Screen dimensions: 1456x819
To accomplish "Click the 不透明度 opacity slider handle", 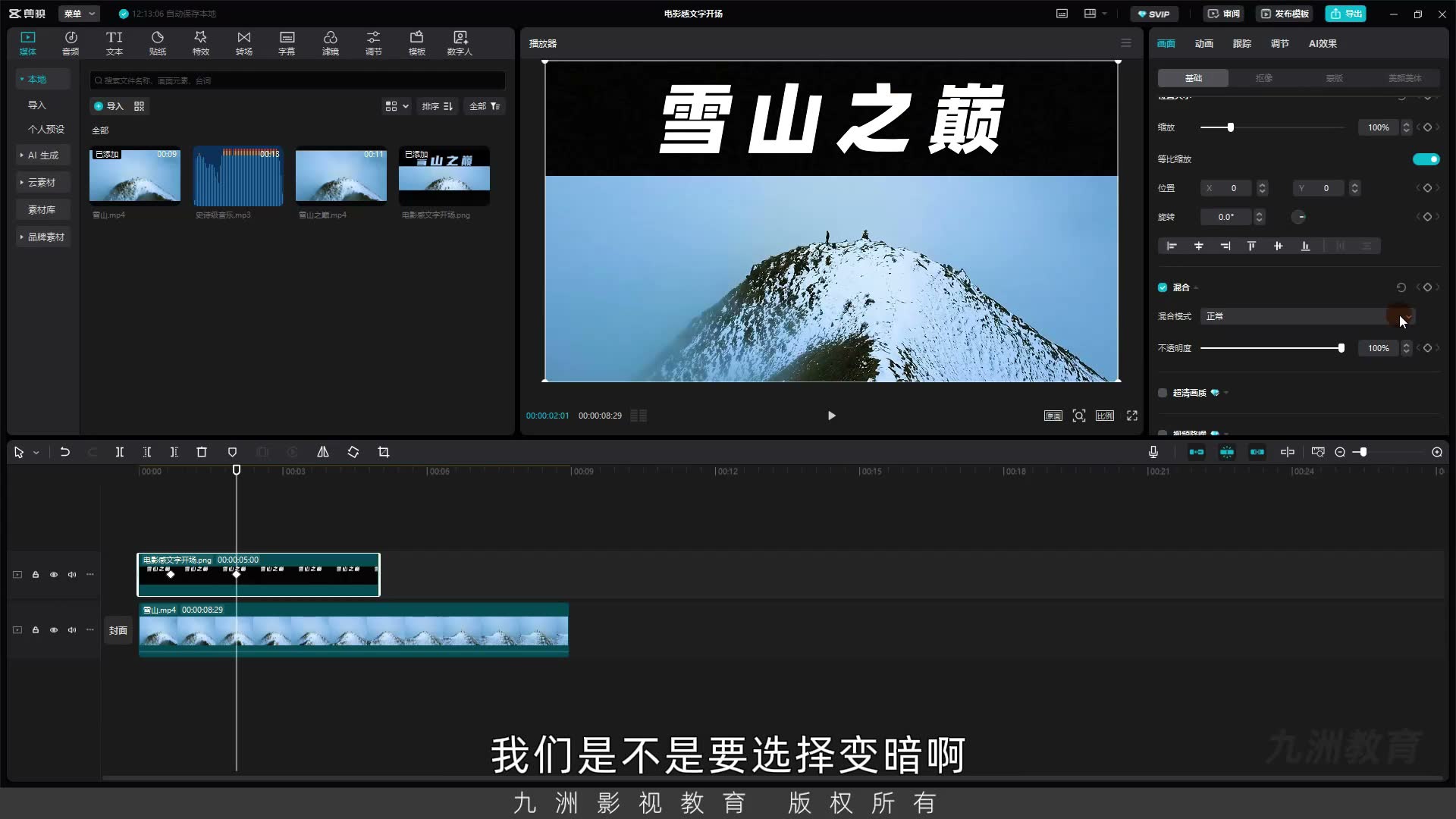I will click(x=1341, y=348).
